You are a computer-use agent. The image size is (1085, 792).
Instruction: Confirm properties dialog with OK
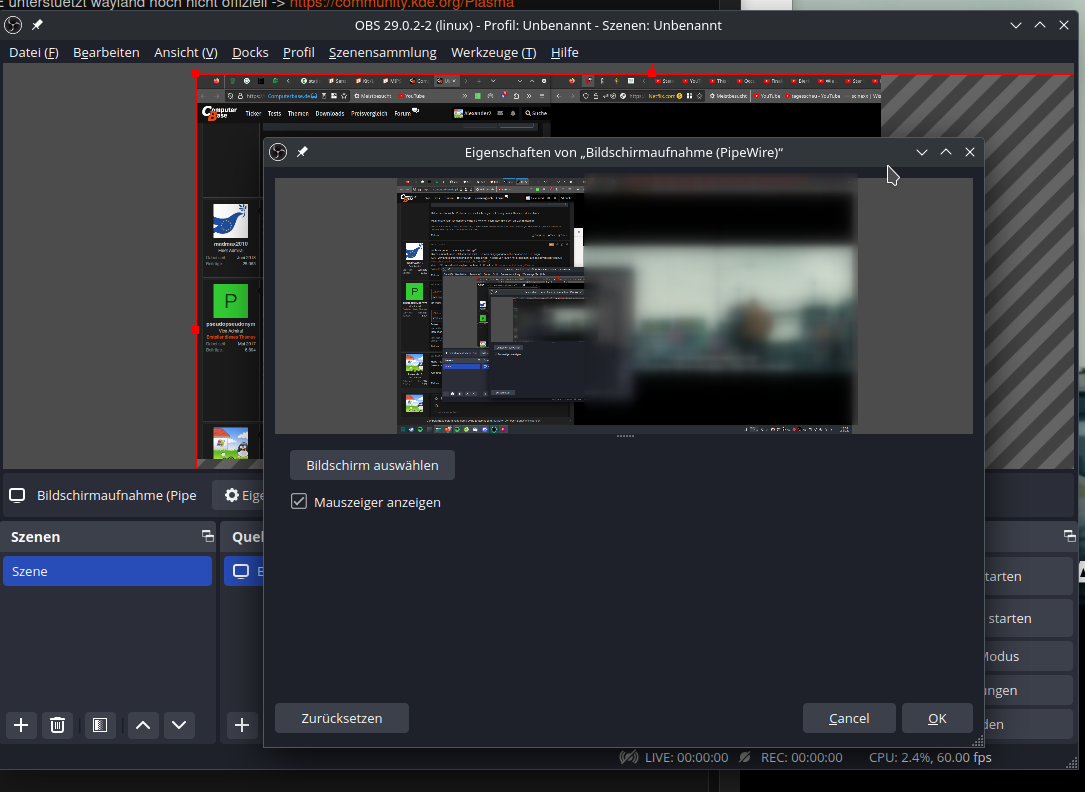pos(937,718)
